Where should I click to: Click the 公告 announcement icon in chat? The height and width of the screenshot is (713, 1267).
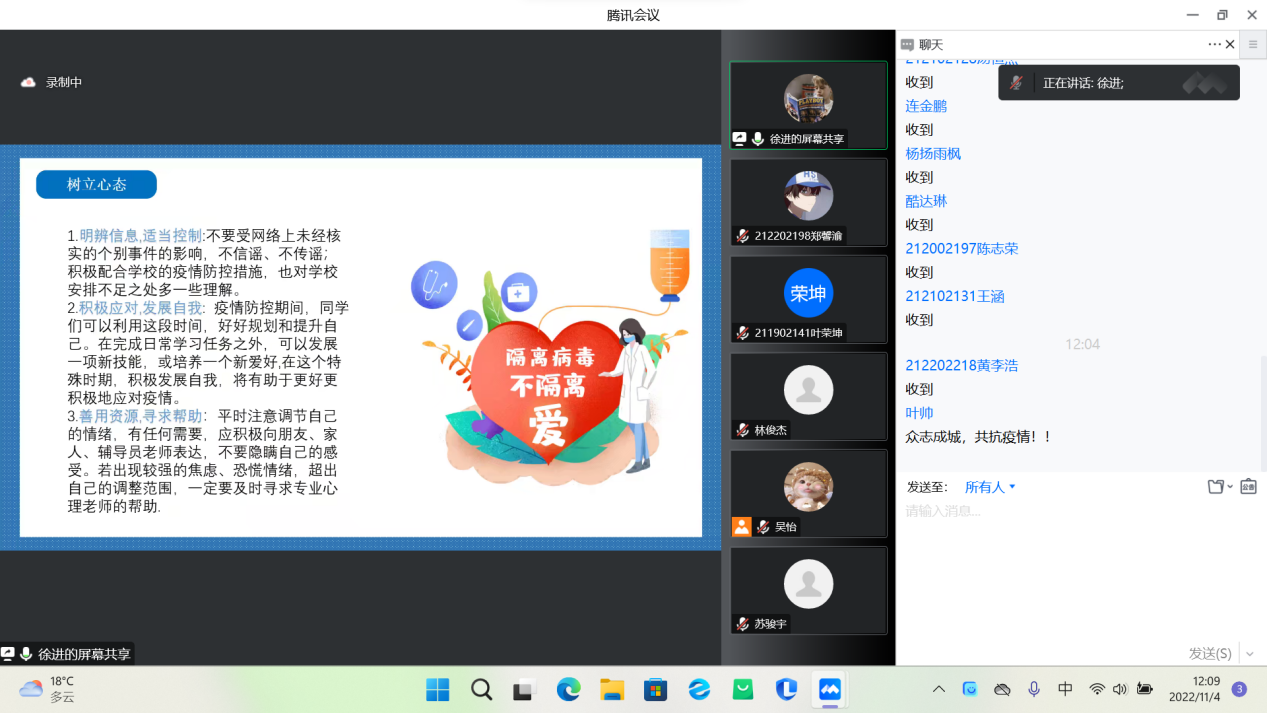(1247, 487)
